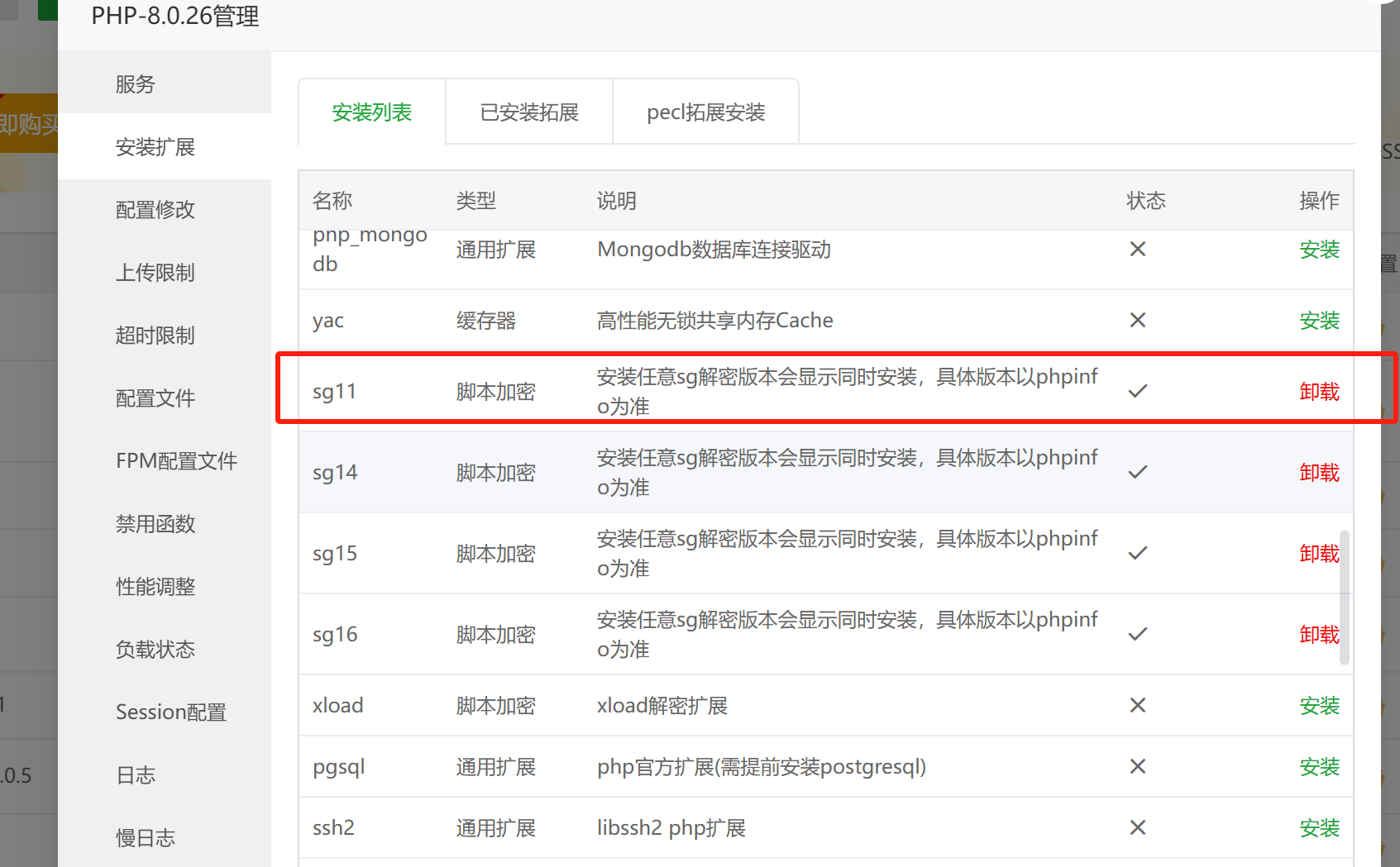Click the checkmark status icon for sg15
This screenshot has height=867, width=1400.
[1138, 553]
